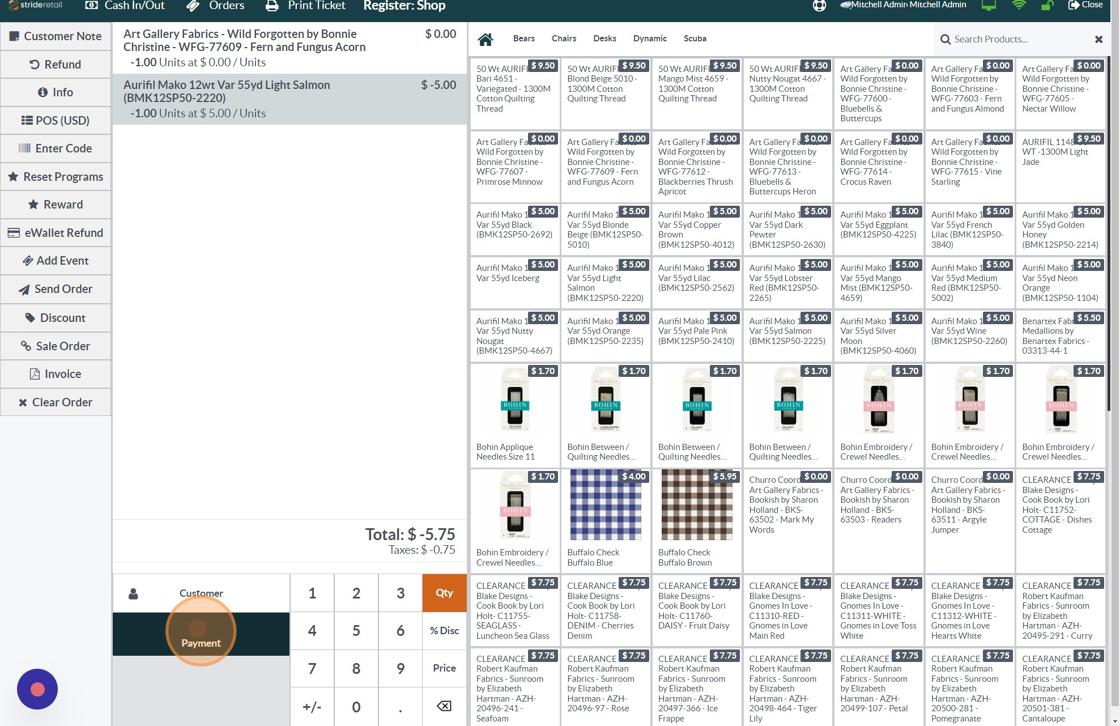Click the green monitor customer display icon
The width and height of the screenshot is (1120, 726).
pyautogui.click(x=989, y=5)
